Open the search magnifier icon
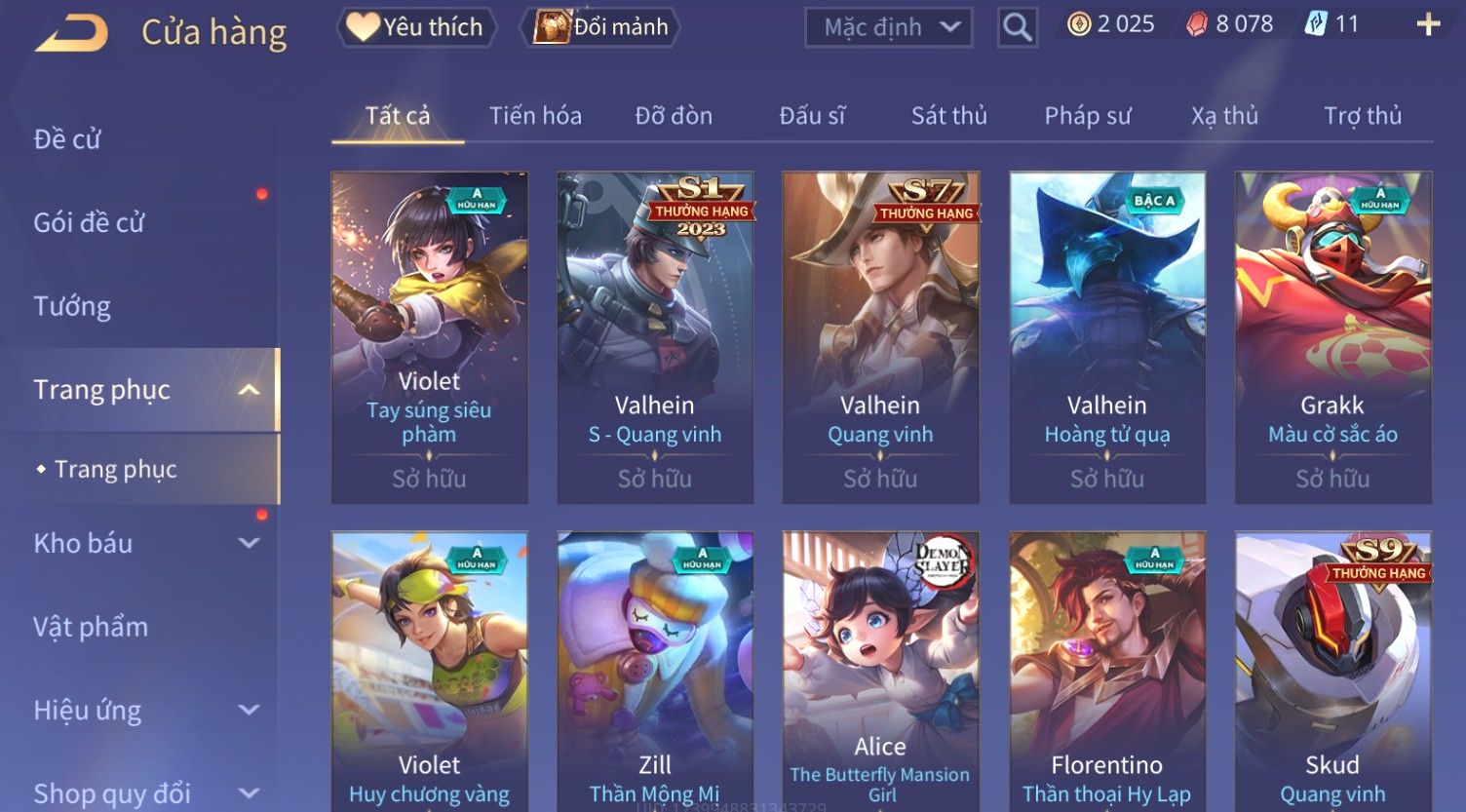Screen dimensions: 1466x812 [x=1017, y=27]
